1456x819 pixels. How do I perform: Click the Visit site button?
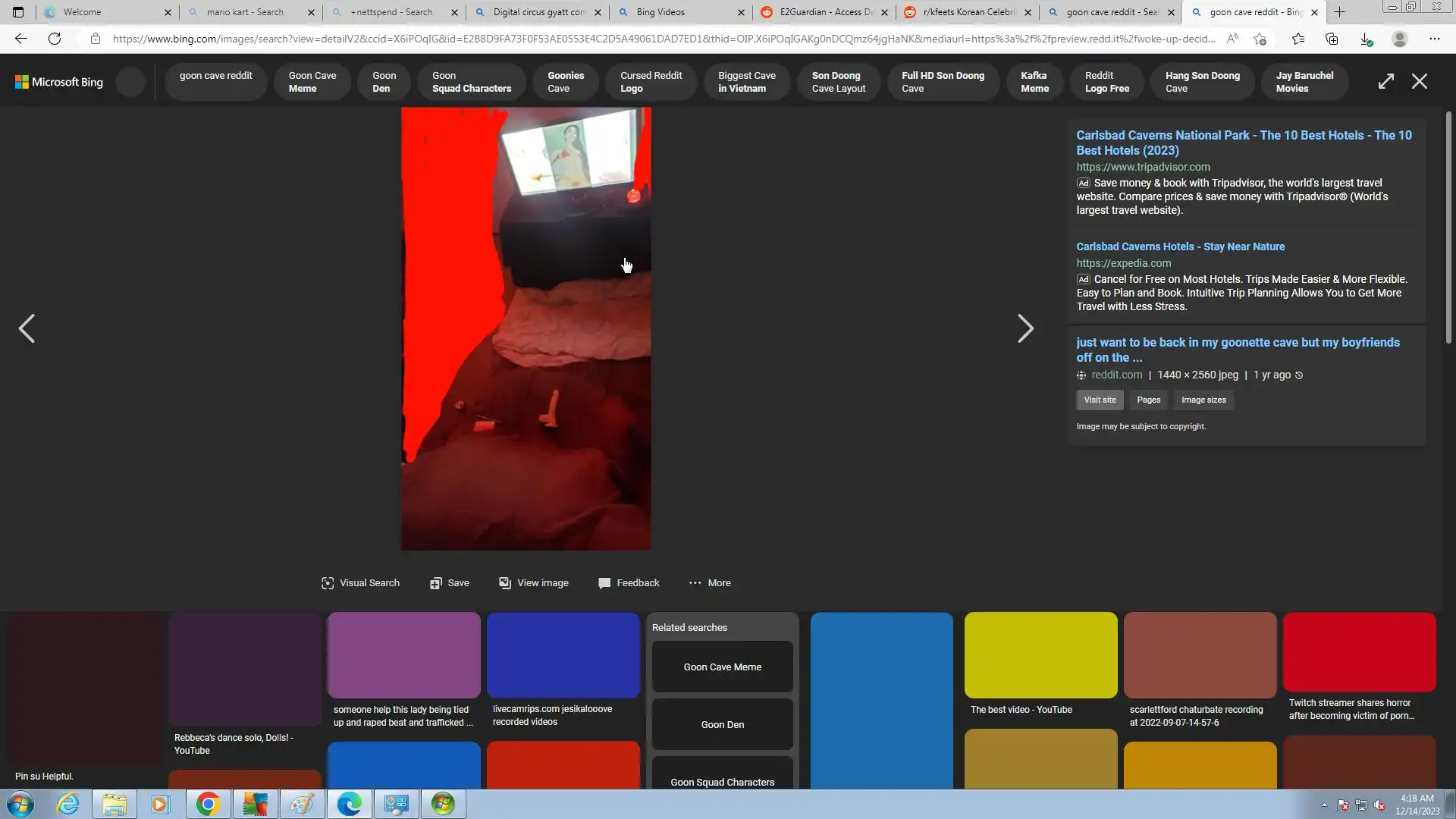[x=1099, y=400]
